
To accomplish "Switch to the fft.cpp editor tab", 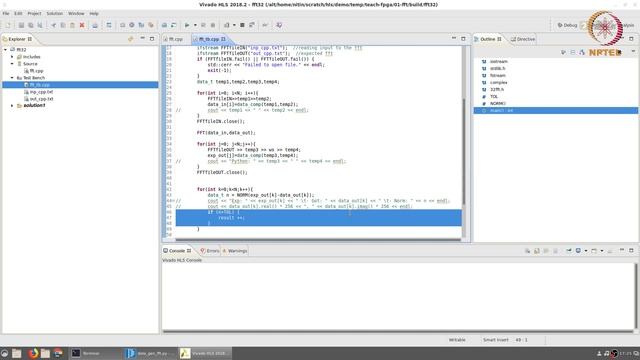I will [173, 39].
